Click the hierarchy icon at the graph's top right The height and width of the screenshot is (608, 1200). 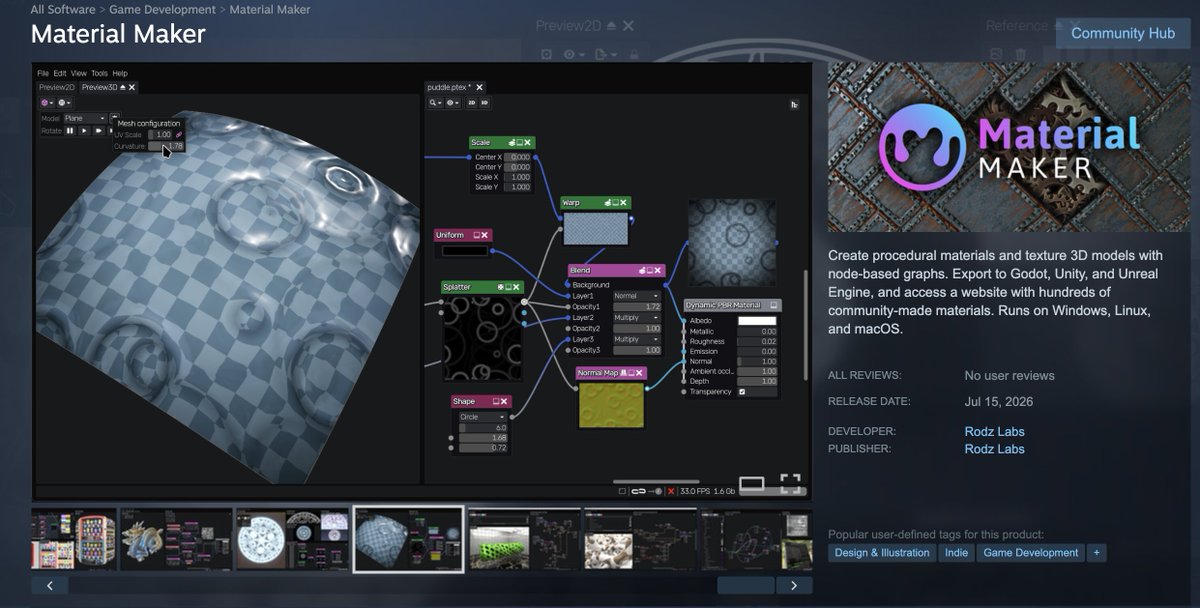[x=794, y=104]
